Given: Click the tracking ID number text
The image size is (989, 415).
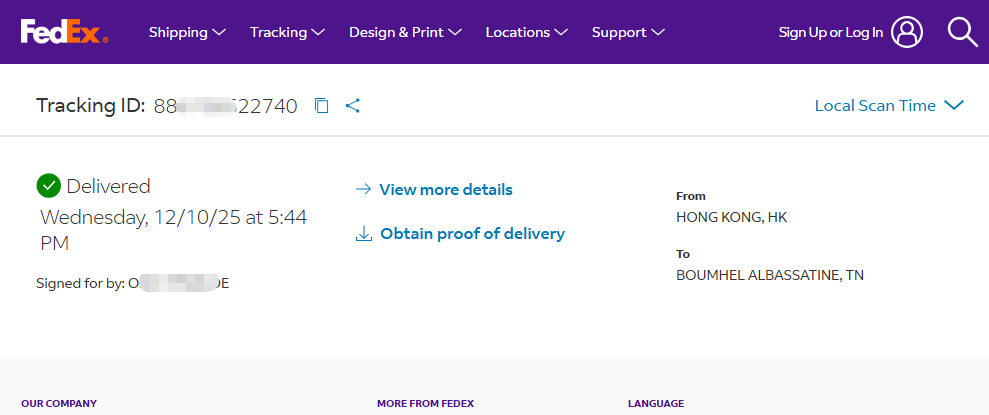Looking at the screenshot, I should click(x=225, y=106).
